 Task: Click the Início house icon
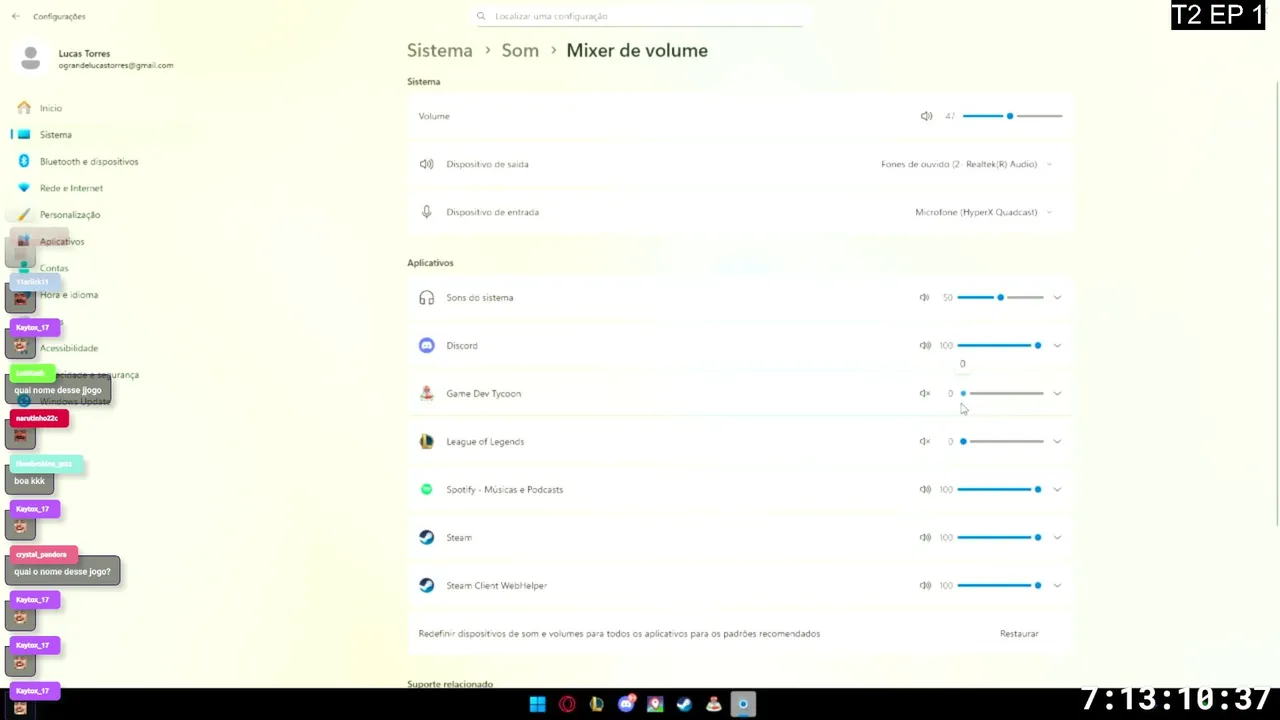(x=24, y=108)
